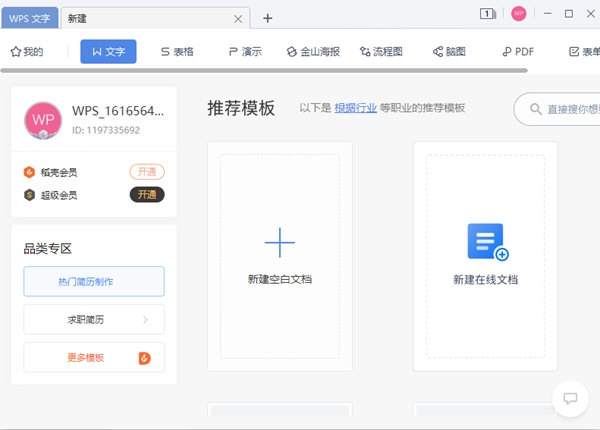Screen dimensions: 600x430
Task: Click the magnifier search icon
Action: point(536,109)
